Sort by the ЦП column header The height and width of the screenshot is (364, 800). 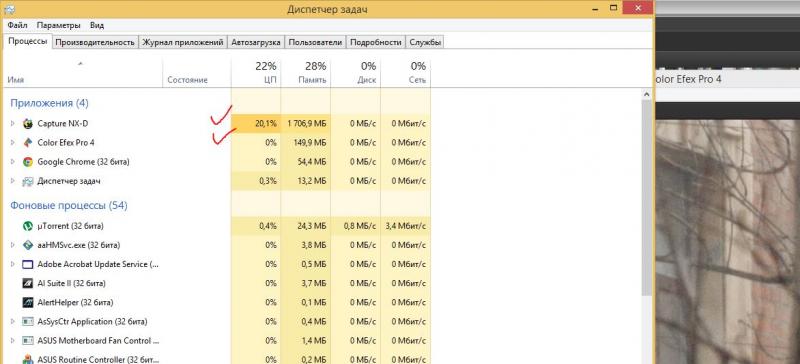[256, 72]
